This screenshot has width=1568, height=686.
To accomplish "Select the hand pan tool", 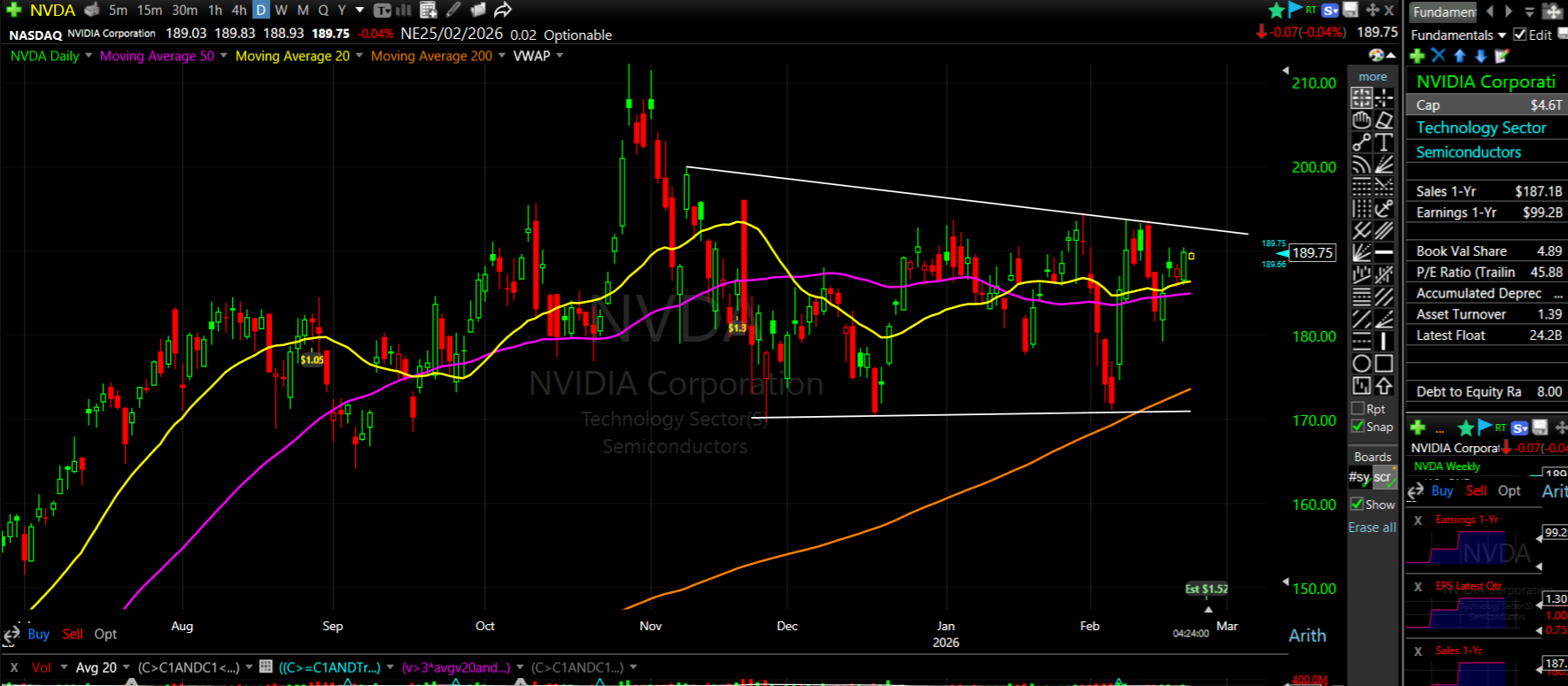I will (x=1362, y=119).
